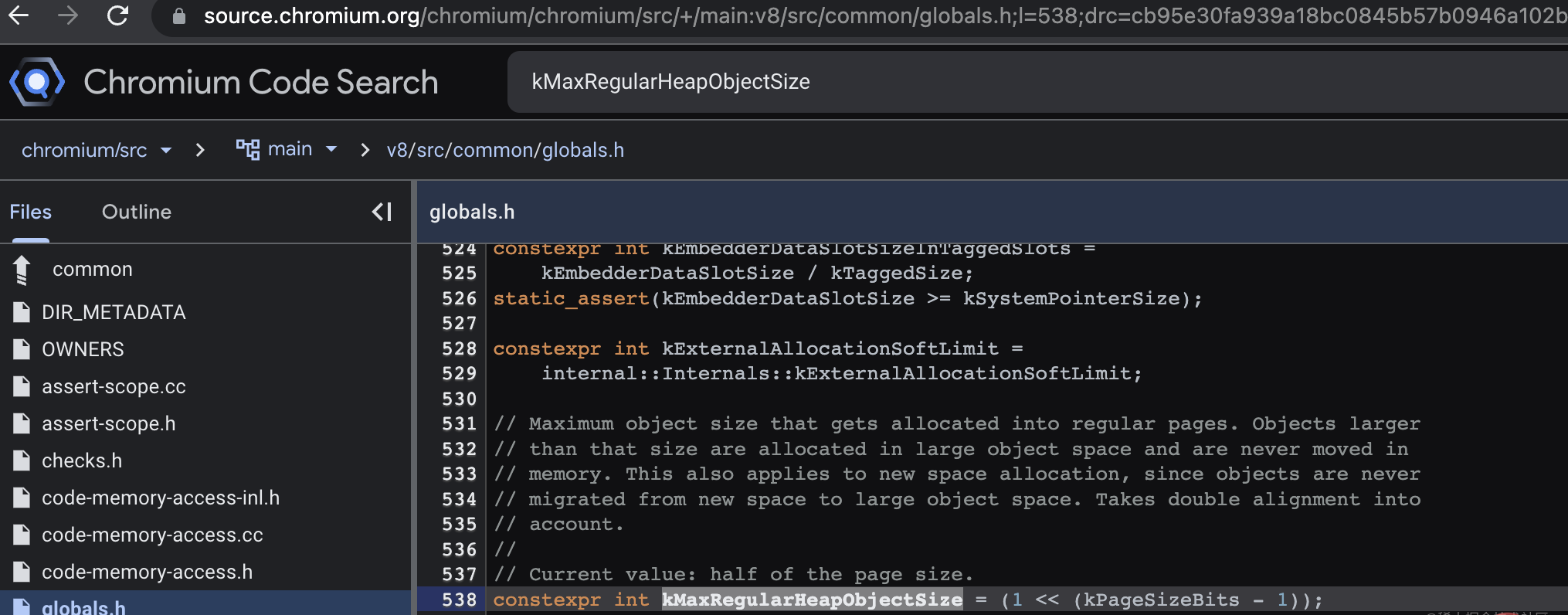1568x615 pixels.
Task: Click the globals.h file header title
Action: (472, 212)
